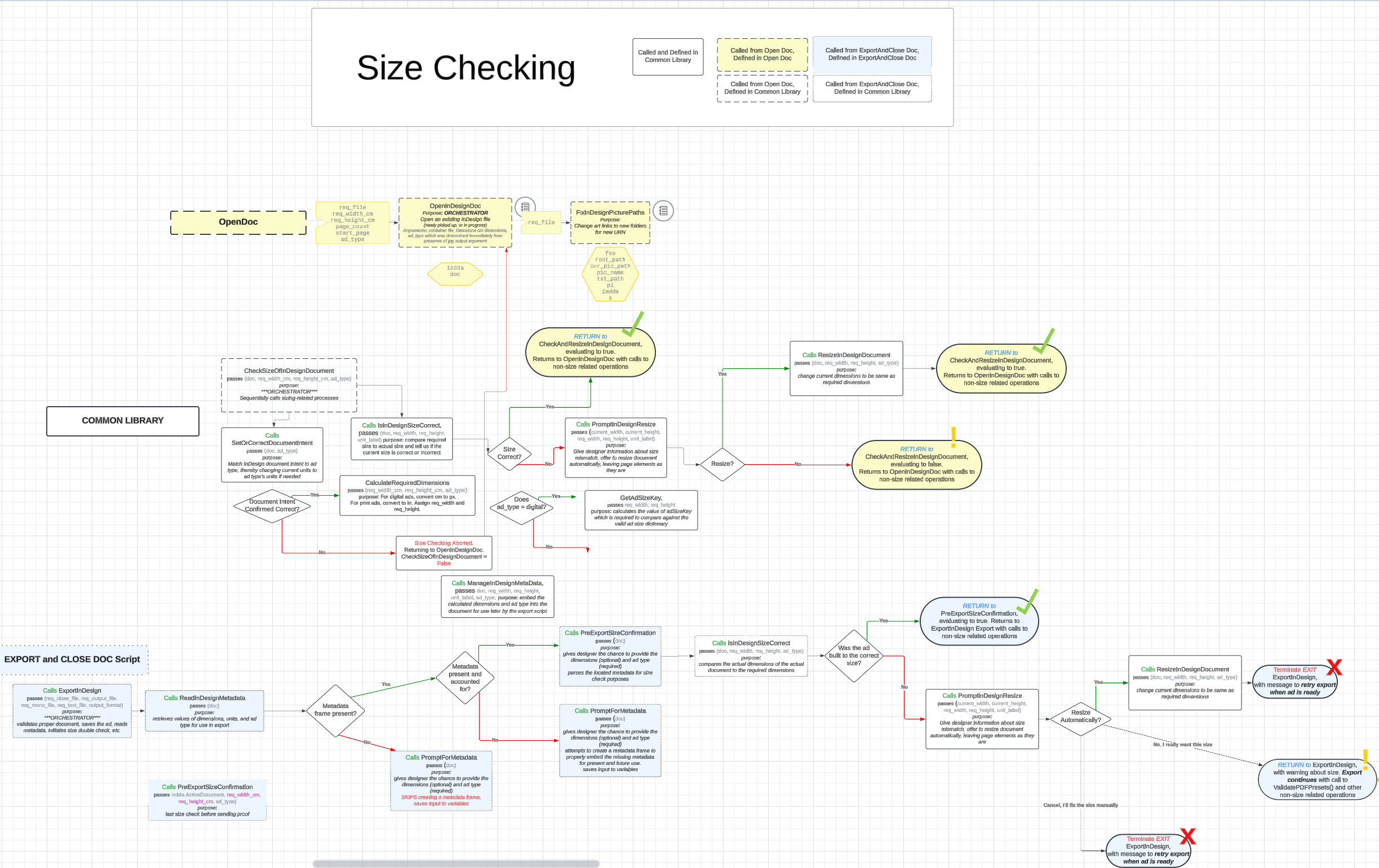Select the EXPORT and CLOSE DOC Script header
The height and width of the screenshot is (868, 1379).
coord(72,659)
